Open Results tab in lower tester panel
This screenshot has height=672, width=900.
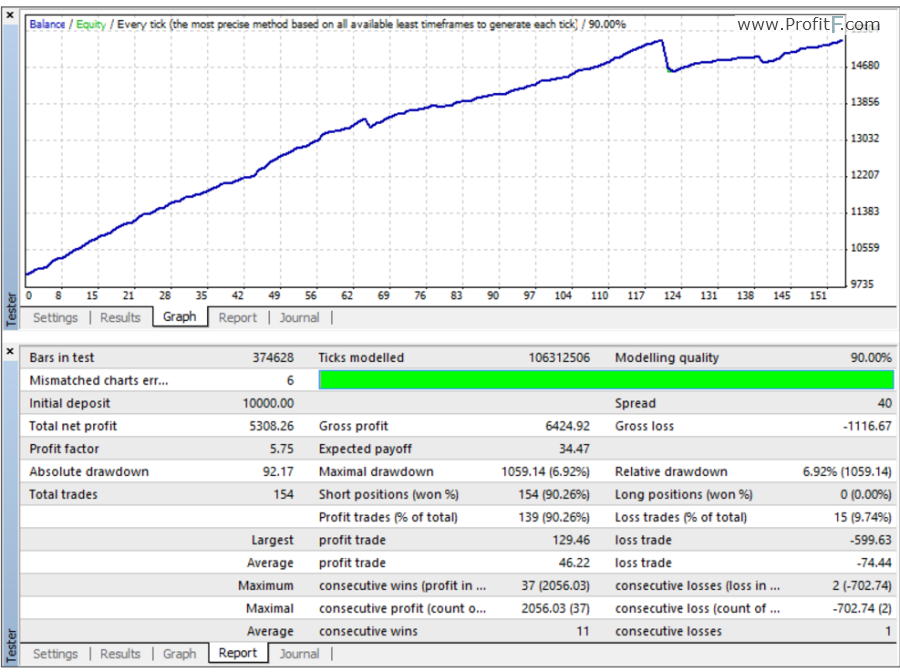120,654
